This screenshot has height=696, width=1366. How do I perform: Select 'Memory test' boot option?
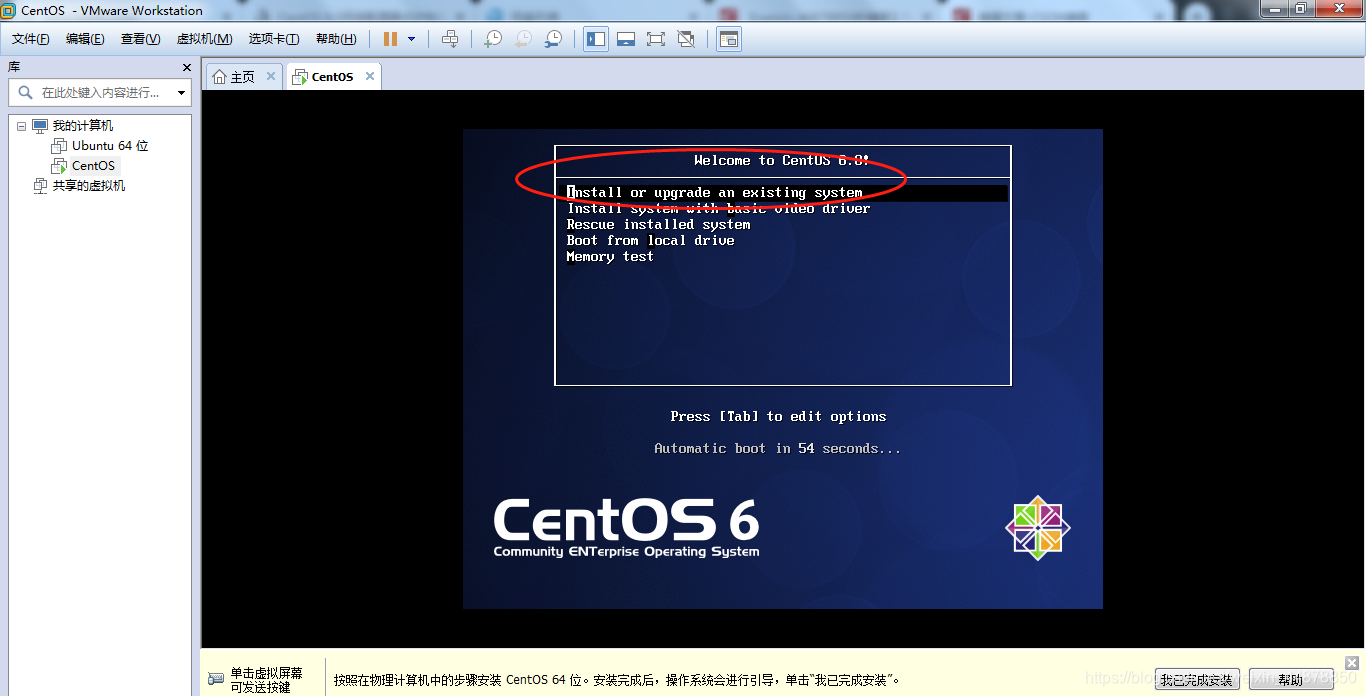click(609, 256)
